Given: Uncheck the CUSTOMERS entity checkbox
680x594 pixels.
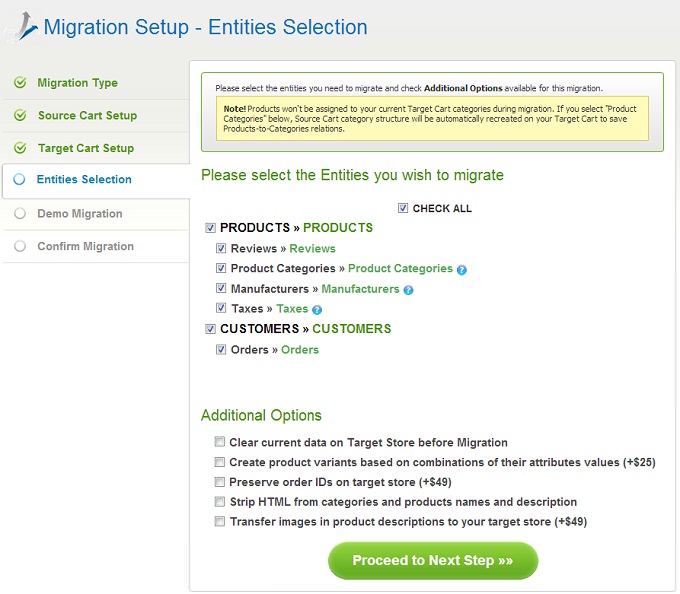Looking at the screenshot, I should [x=210, y=329].
